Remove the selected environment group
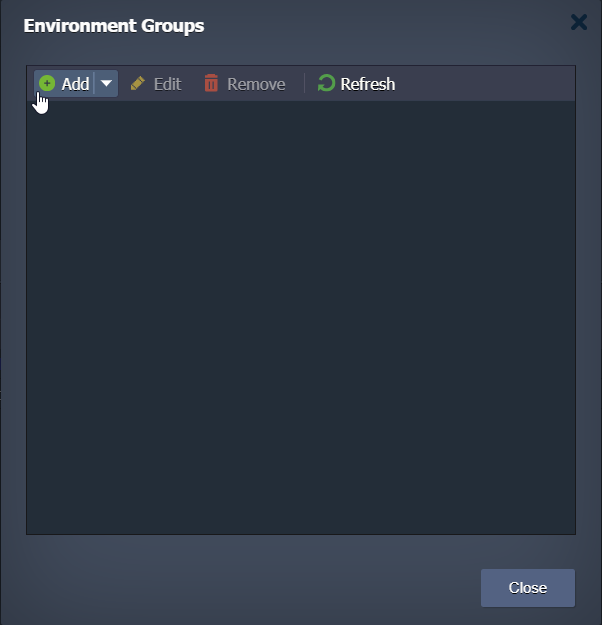The height and width of the screenshot is (625, 602). coord(245,84)
